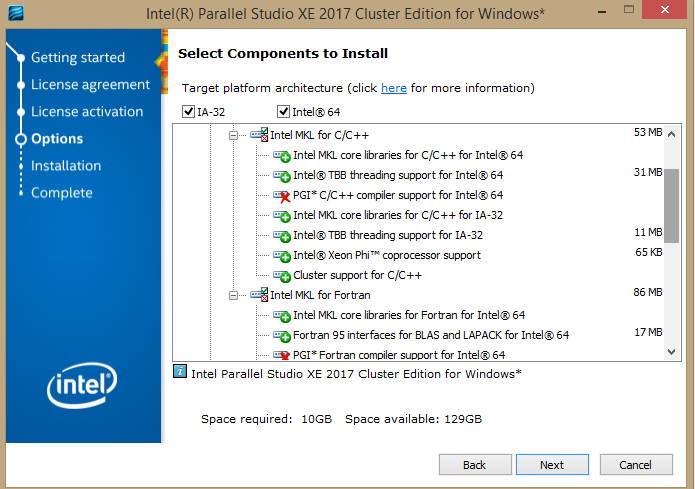Cancel the installation wizard
695x489 pixels.
point(635,465)
